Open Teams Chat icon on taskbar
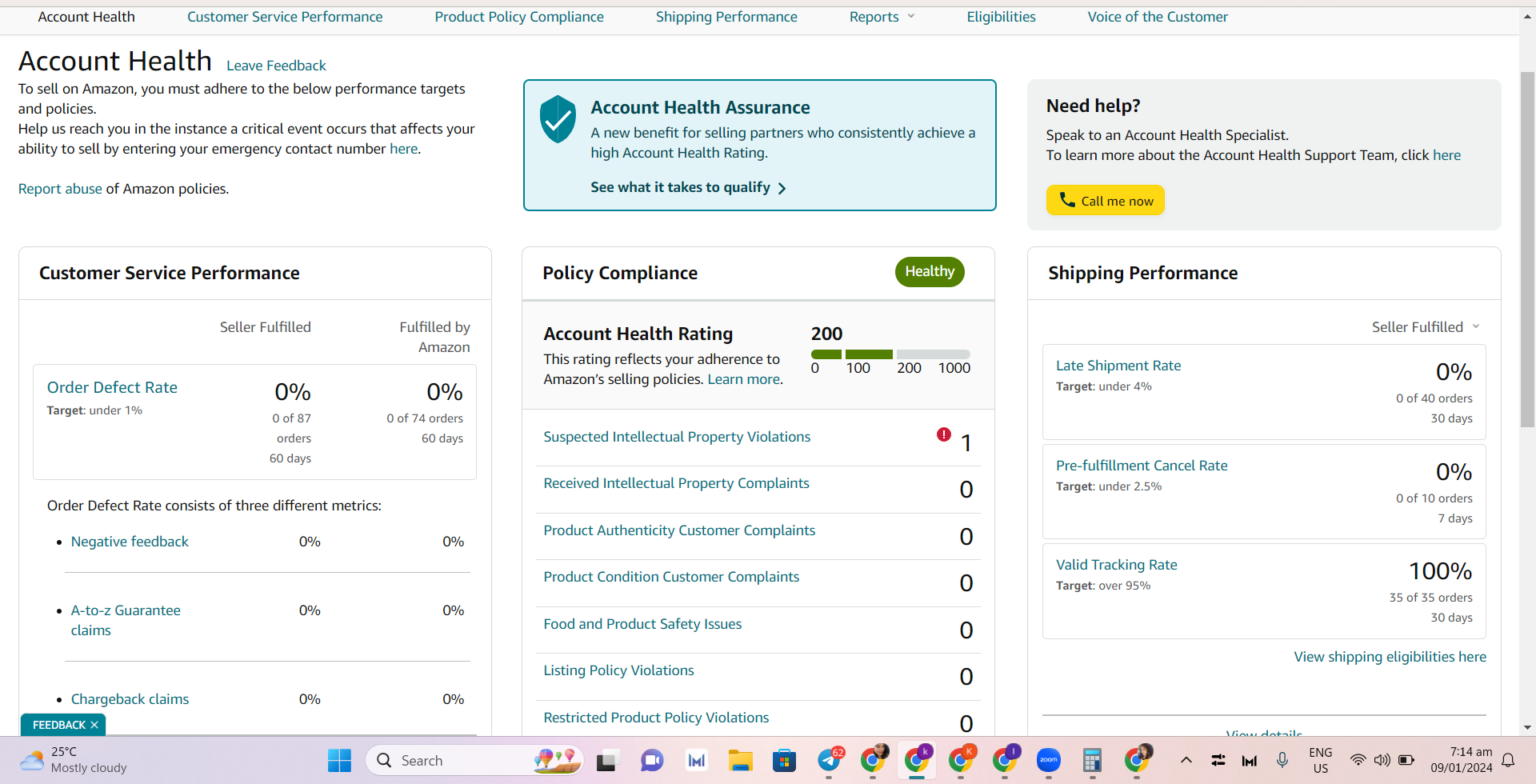The height and width of the screenshot is (784, 1536). [x=652, y=761]
